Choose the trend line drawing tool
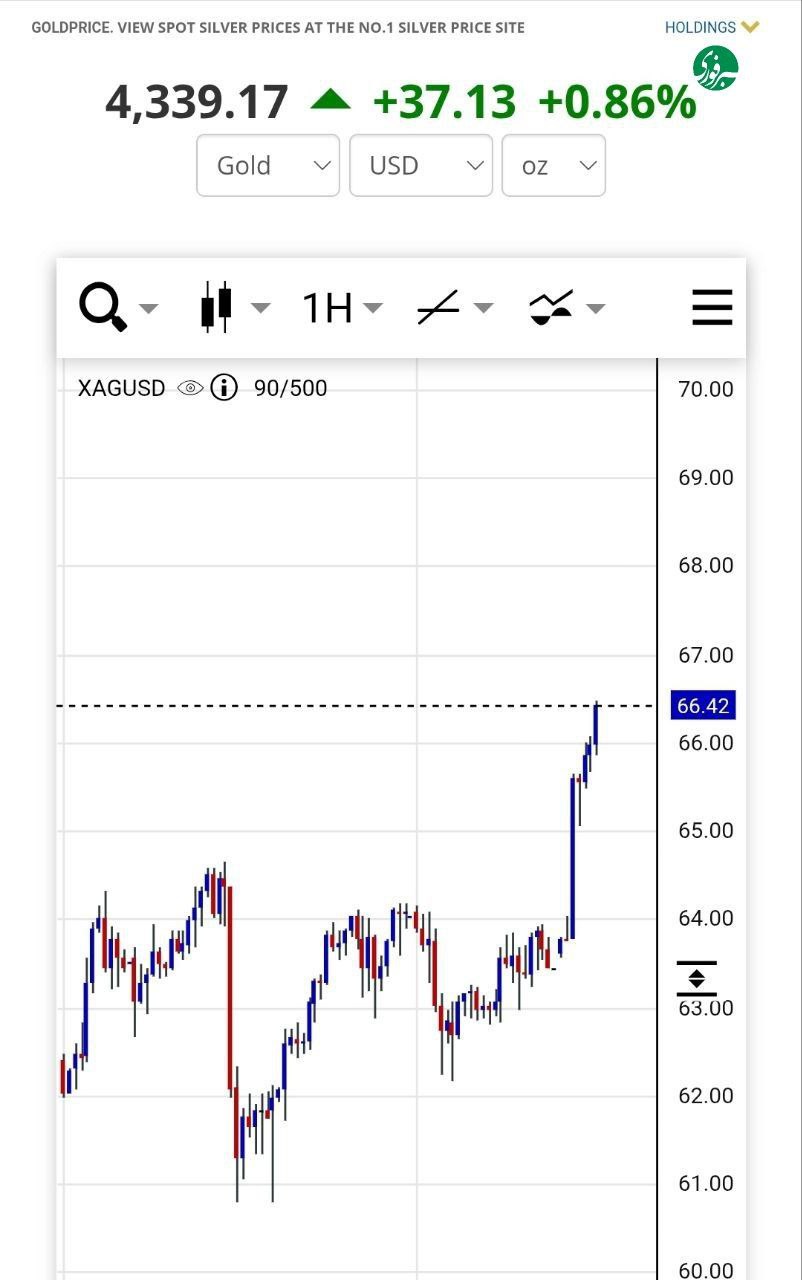Screen dimensions: 802x1280 point(437,308)
